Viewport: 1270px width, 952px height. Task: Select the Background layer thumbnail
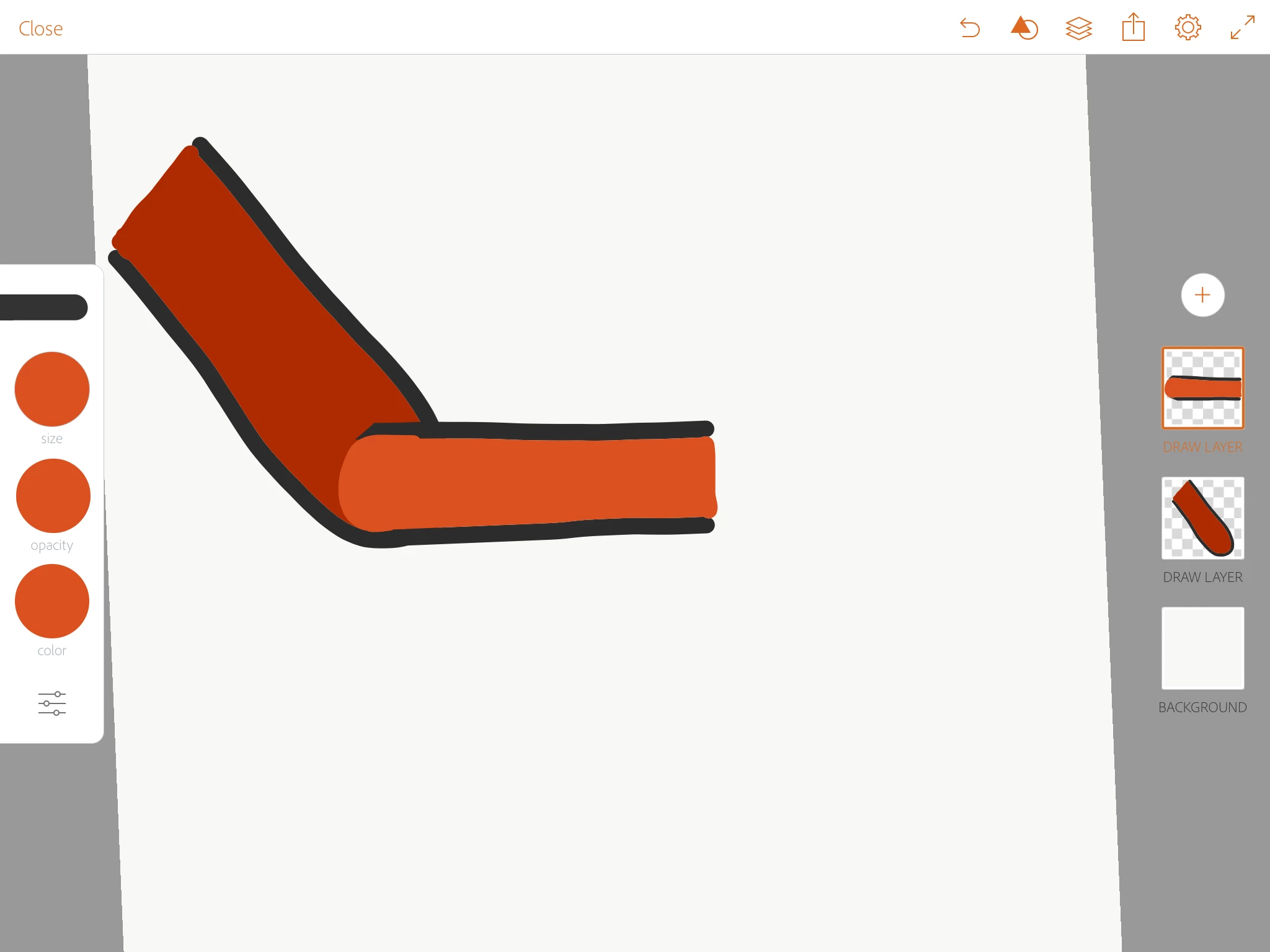tap(1202, 648)
